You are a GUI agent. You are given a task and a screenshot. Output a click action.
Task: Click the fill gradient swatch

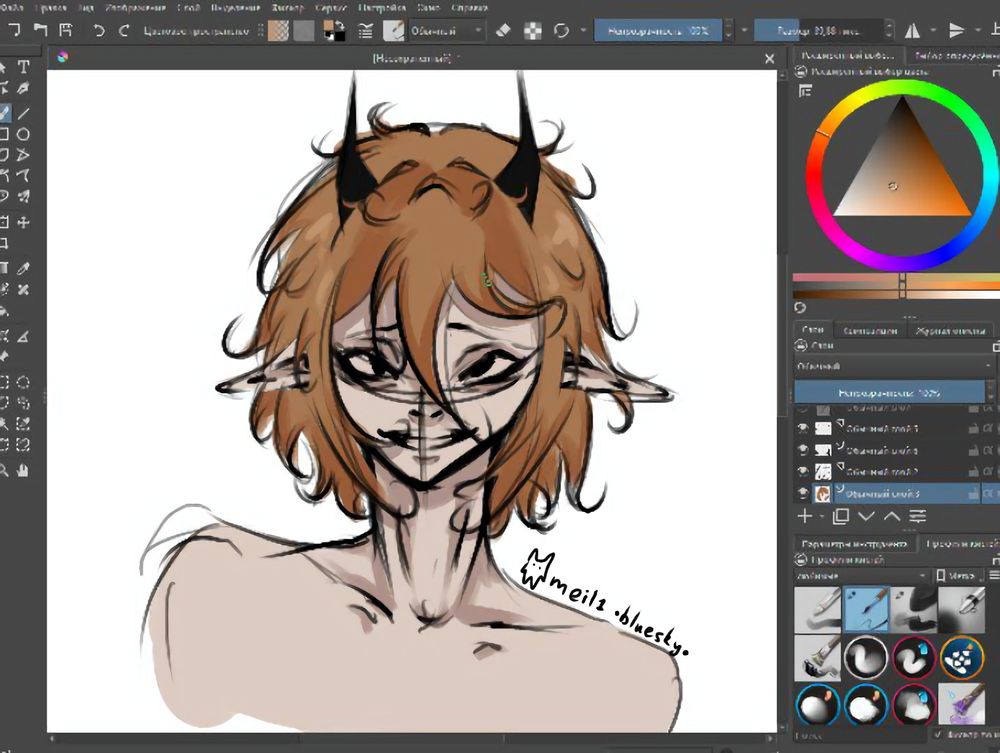pos(278,30)
